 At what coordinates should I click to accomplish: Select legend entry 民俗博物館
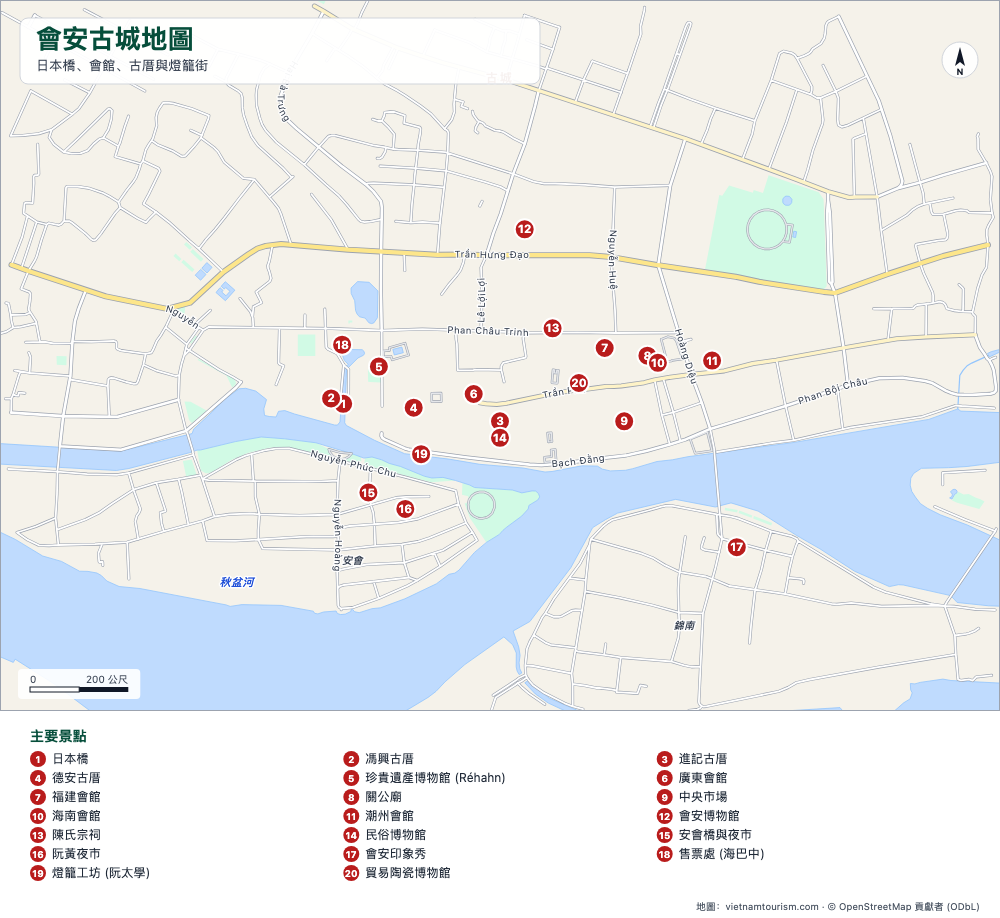(395, 835)
